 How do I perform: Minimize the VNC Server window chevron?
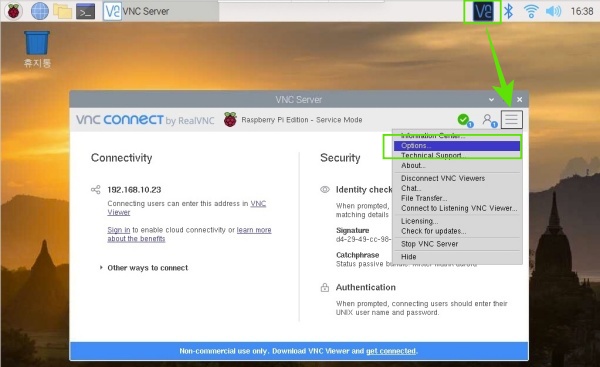(x=491, y=100)
